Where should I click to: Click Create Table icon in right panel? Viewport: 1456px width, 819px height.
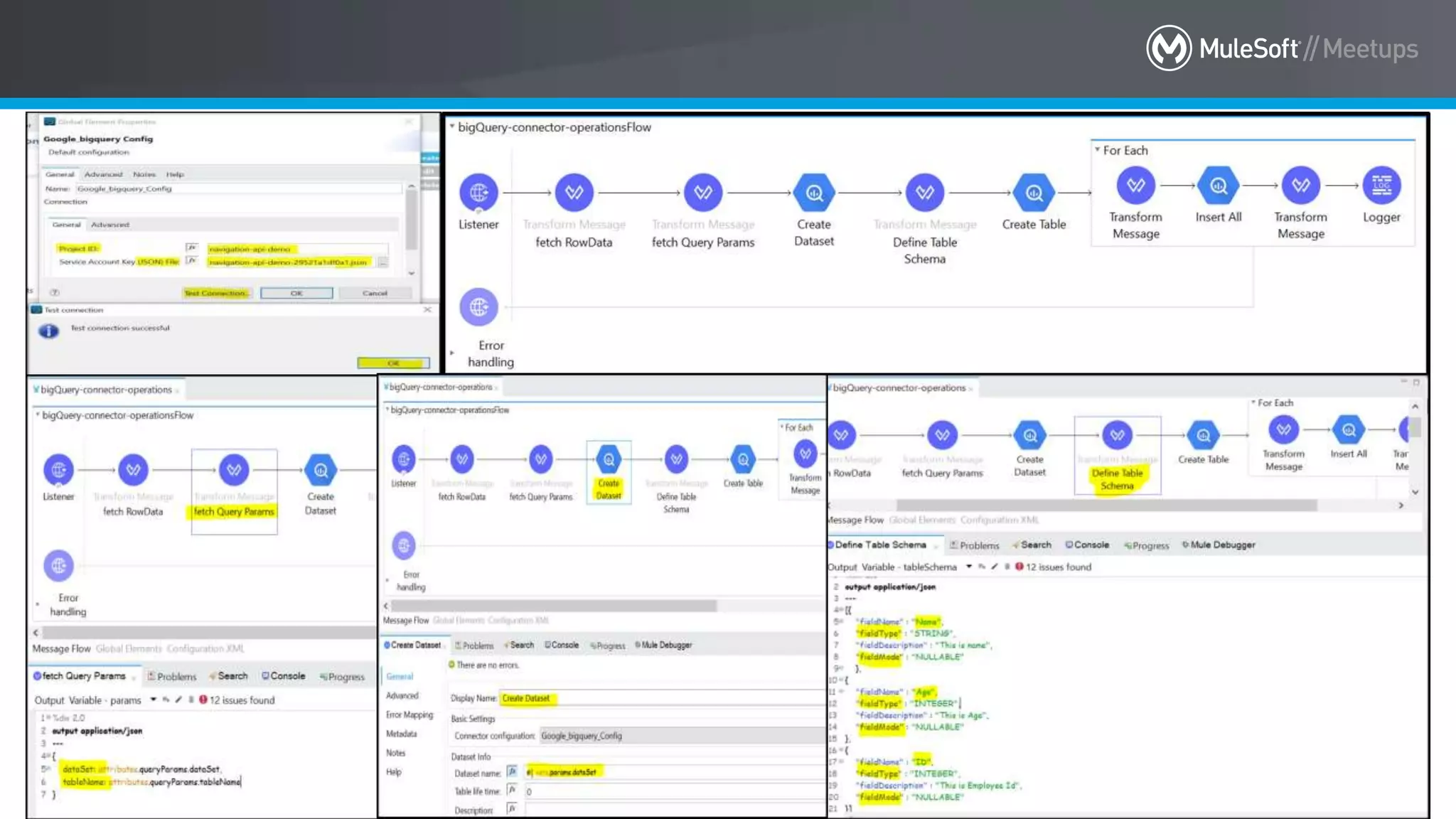1203,435
